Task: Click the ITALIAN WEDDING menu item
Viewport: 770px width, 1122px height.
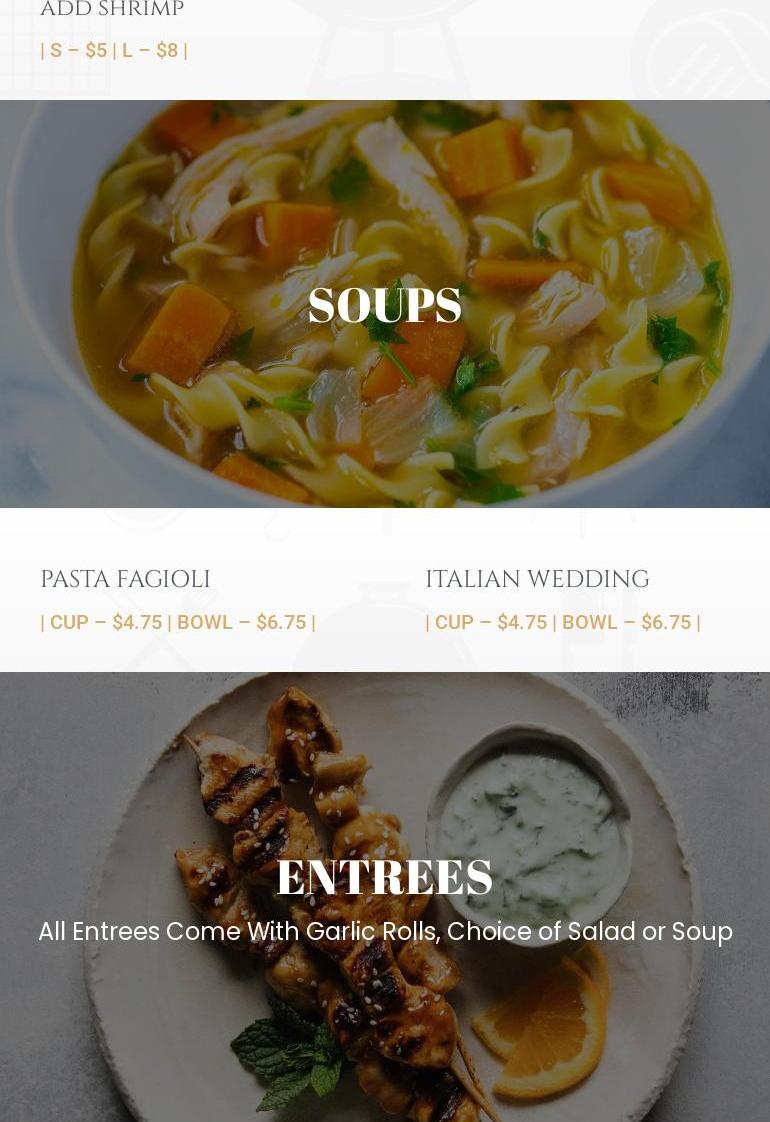Action: point(537,579)
